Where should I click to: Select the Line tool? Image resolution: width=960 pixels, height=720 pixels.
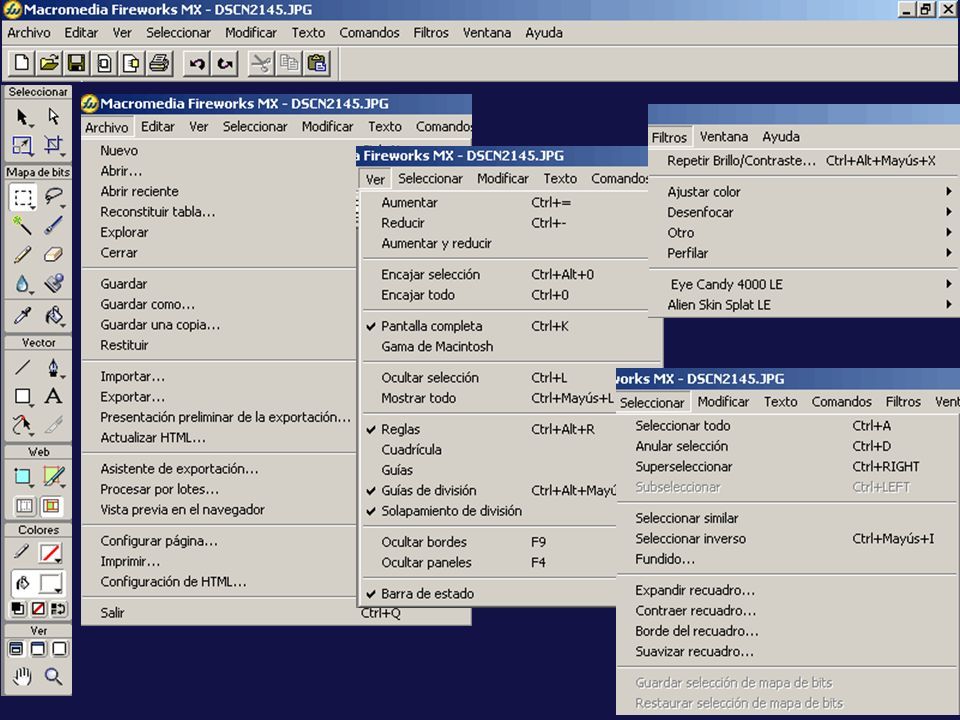(23, 367)
